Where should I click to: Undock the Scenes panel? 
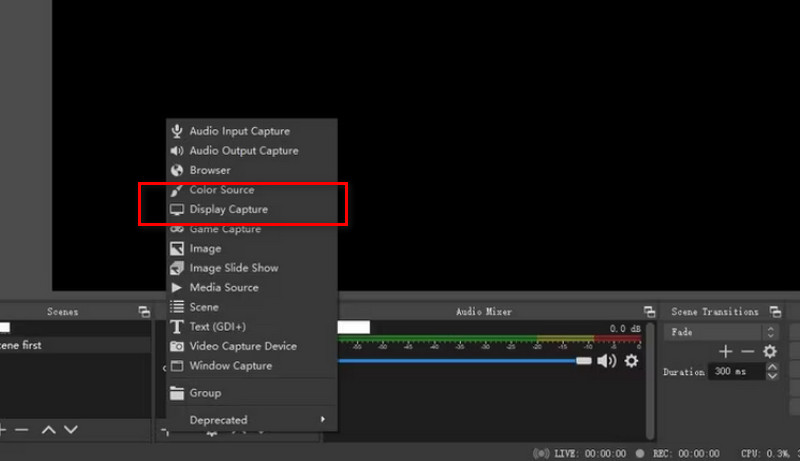(x=144, y=312)
